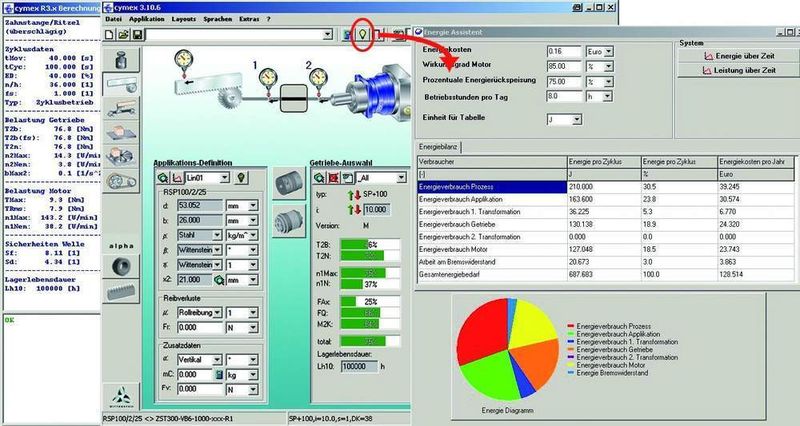800x426 pixels.
Task: Click the new file toolbar icon
Action: (x=110, y=35)
